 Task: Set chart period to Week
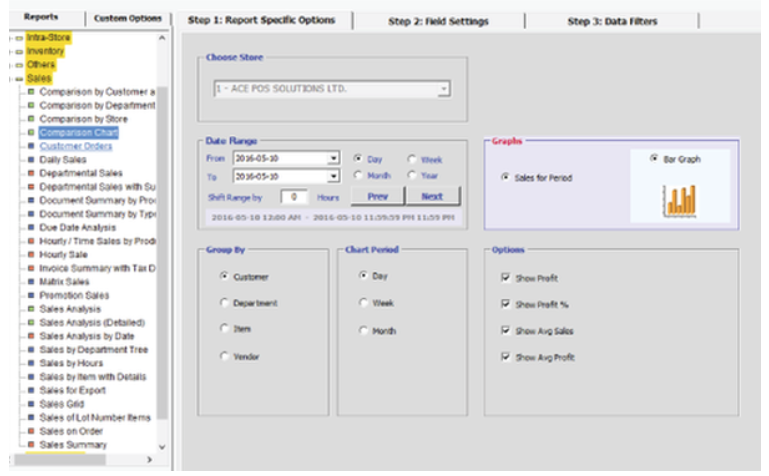[363, 302]
